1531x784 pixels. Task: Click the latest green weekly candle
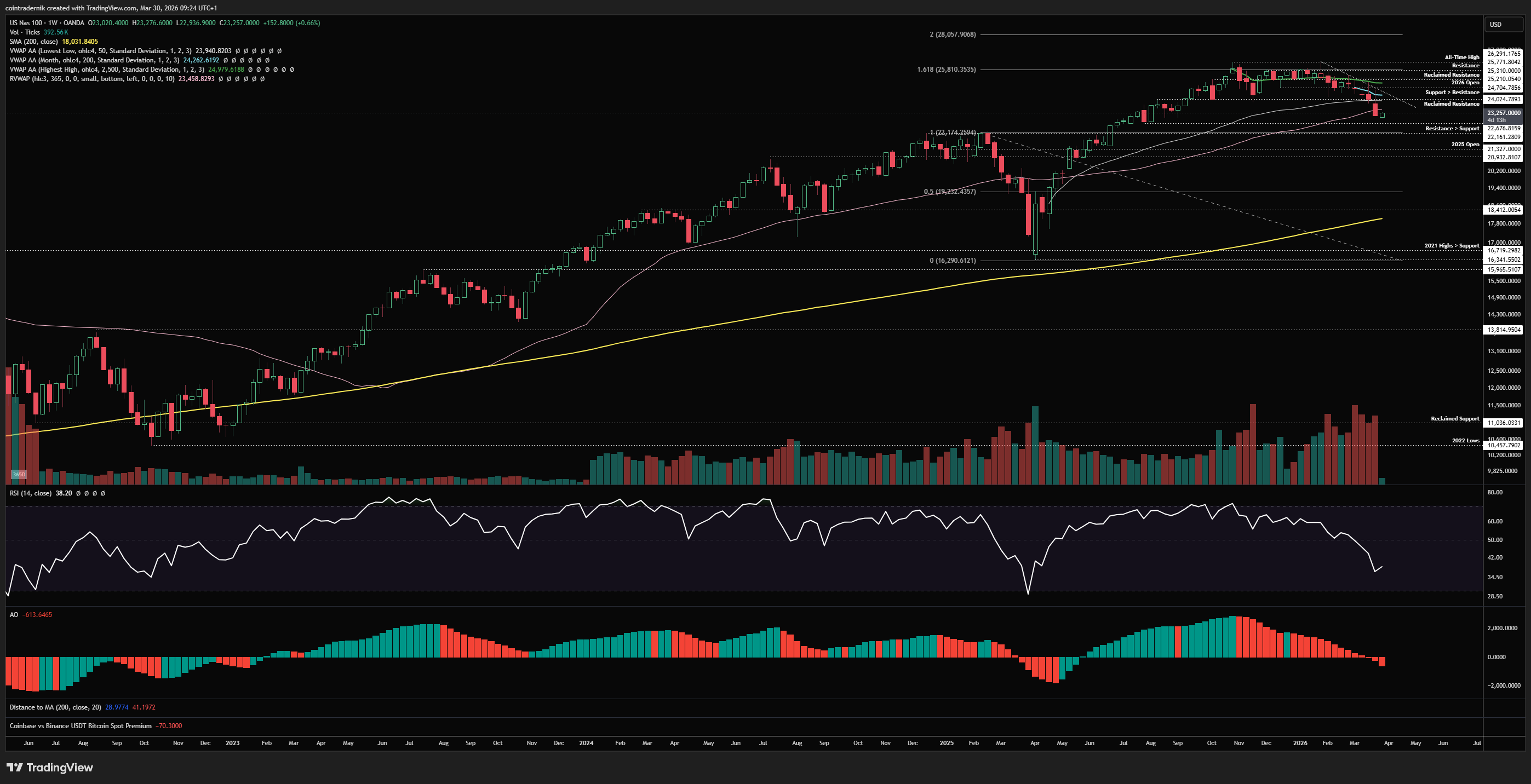[x=1382, y=115]
